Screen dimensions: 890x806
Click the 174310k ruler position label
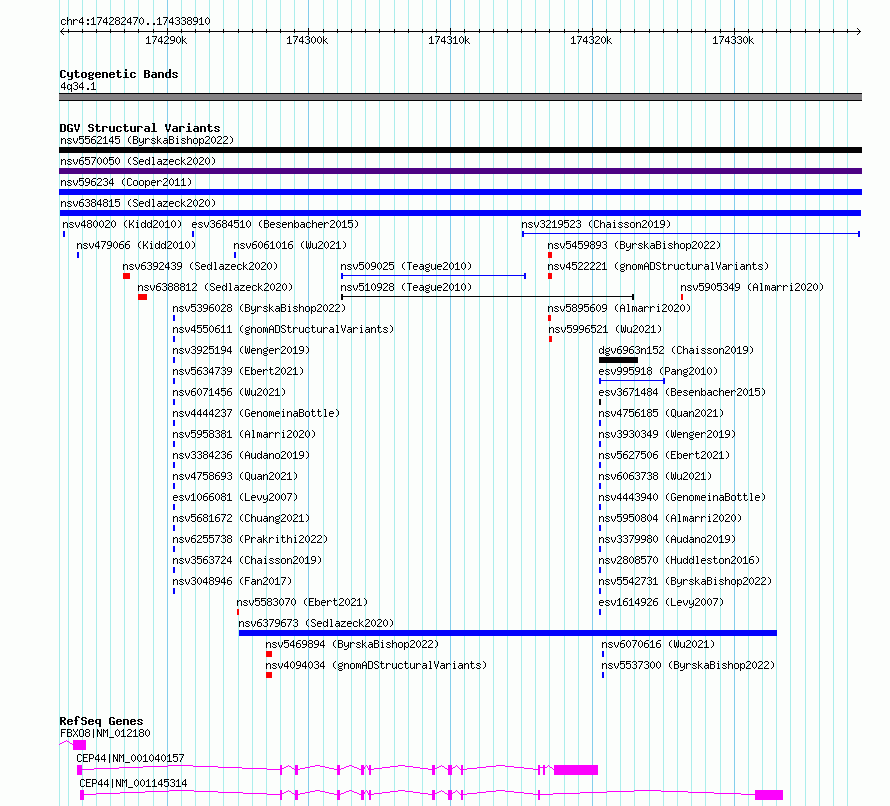tap(448, 40)
